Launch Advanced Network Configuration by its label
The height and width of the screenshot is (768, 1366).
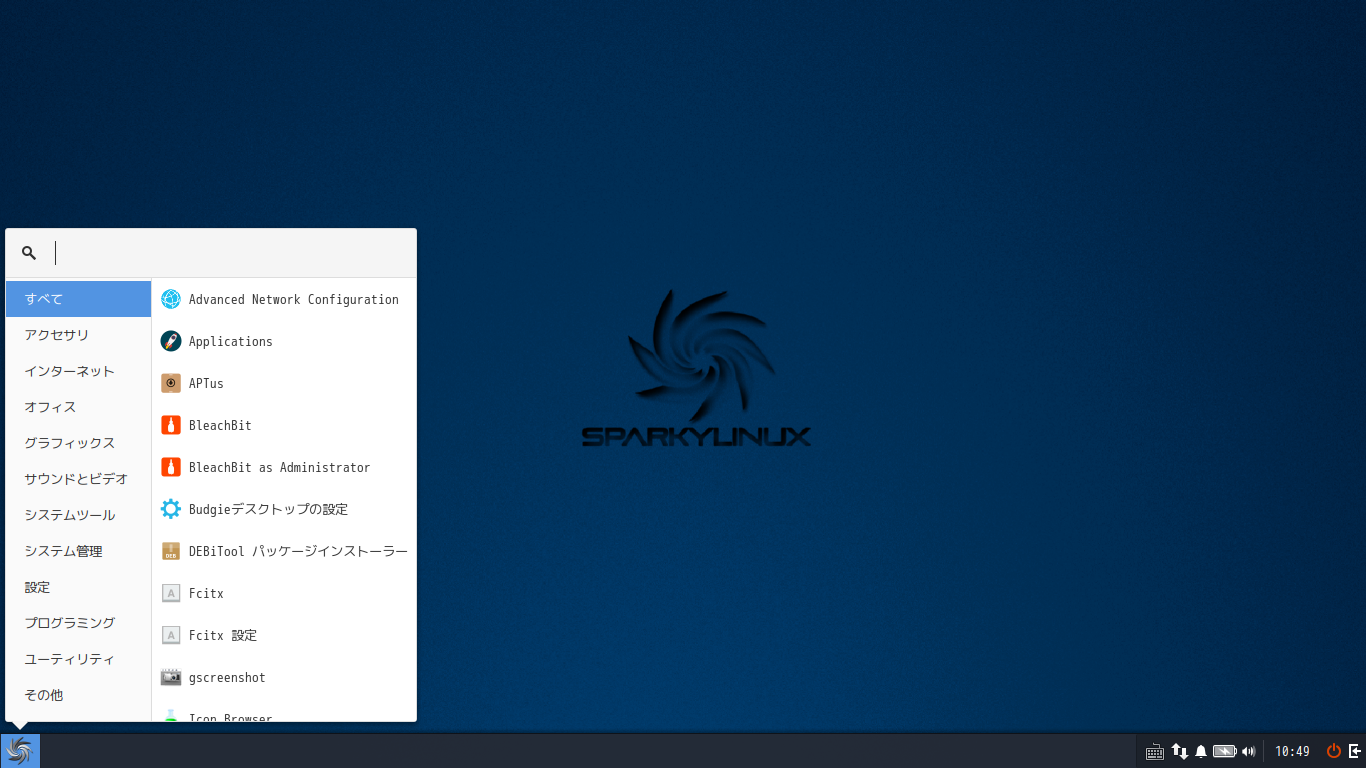(294, 300)
